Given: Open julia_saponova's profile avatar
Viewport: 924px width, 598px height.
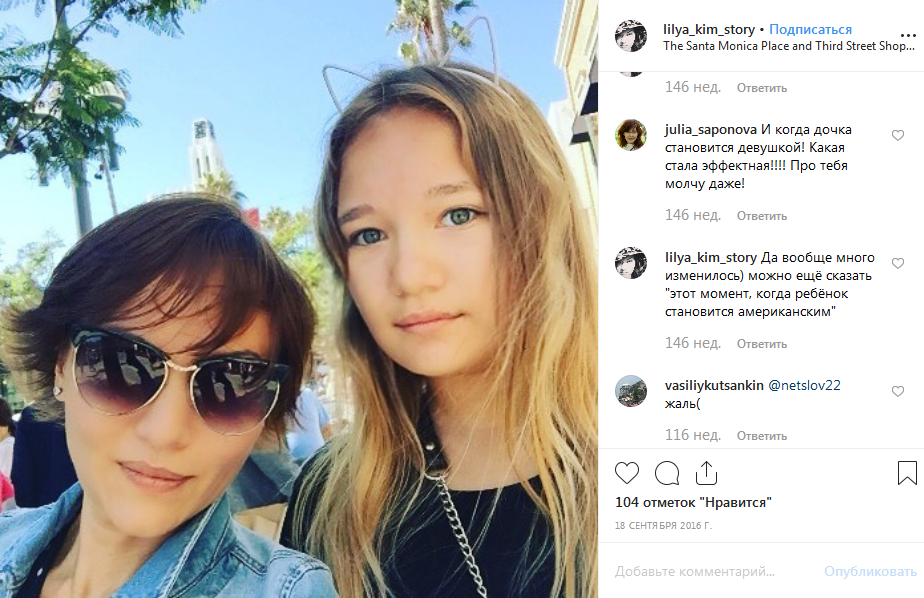Looking at the screenshot, I should point(631,135).
